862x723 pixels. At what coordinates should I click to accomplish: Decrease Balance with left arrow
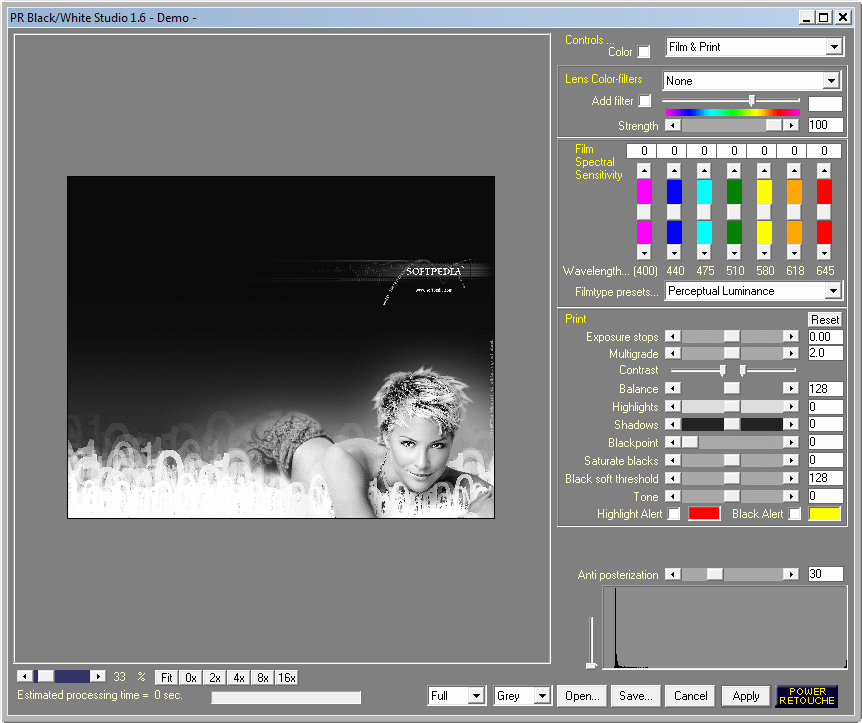pos(673,389)
